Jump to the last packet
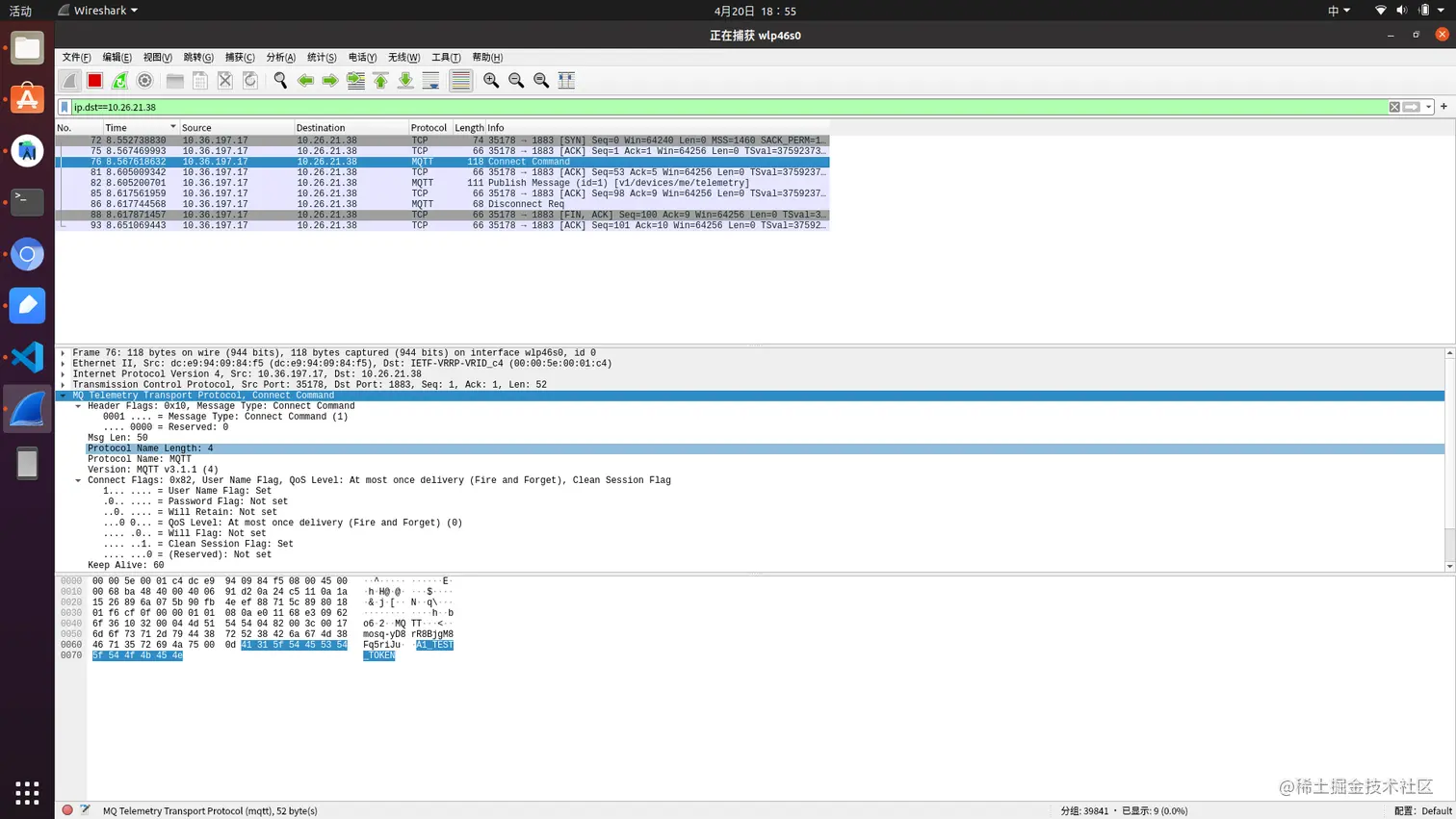The image size is (1456, 819). (x=405, y=81)
